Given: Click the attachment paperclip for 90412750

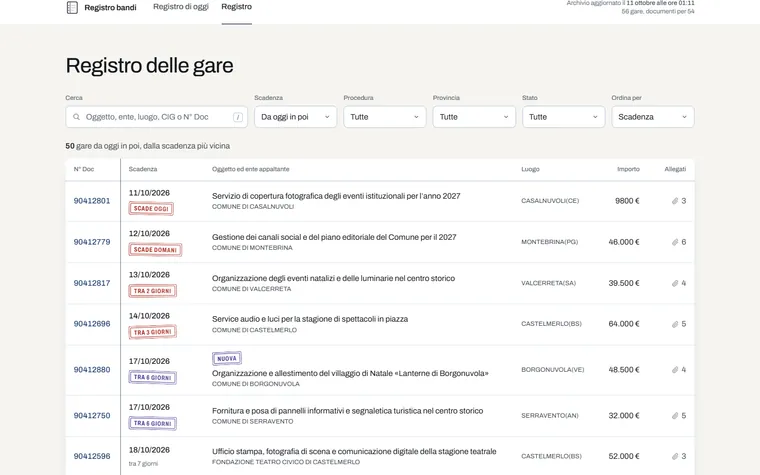Looking at the screenshot, I should tap(675, 415).
